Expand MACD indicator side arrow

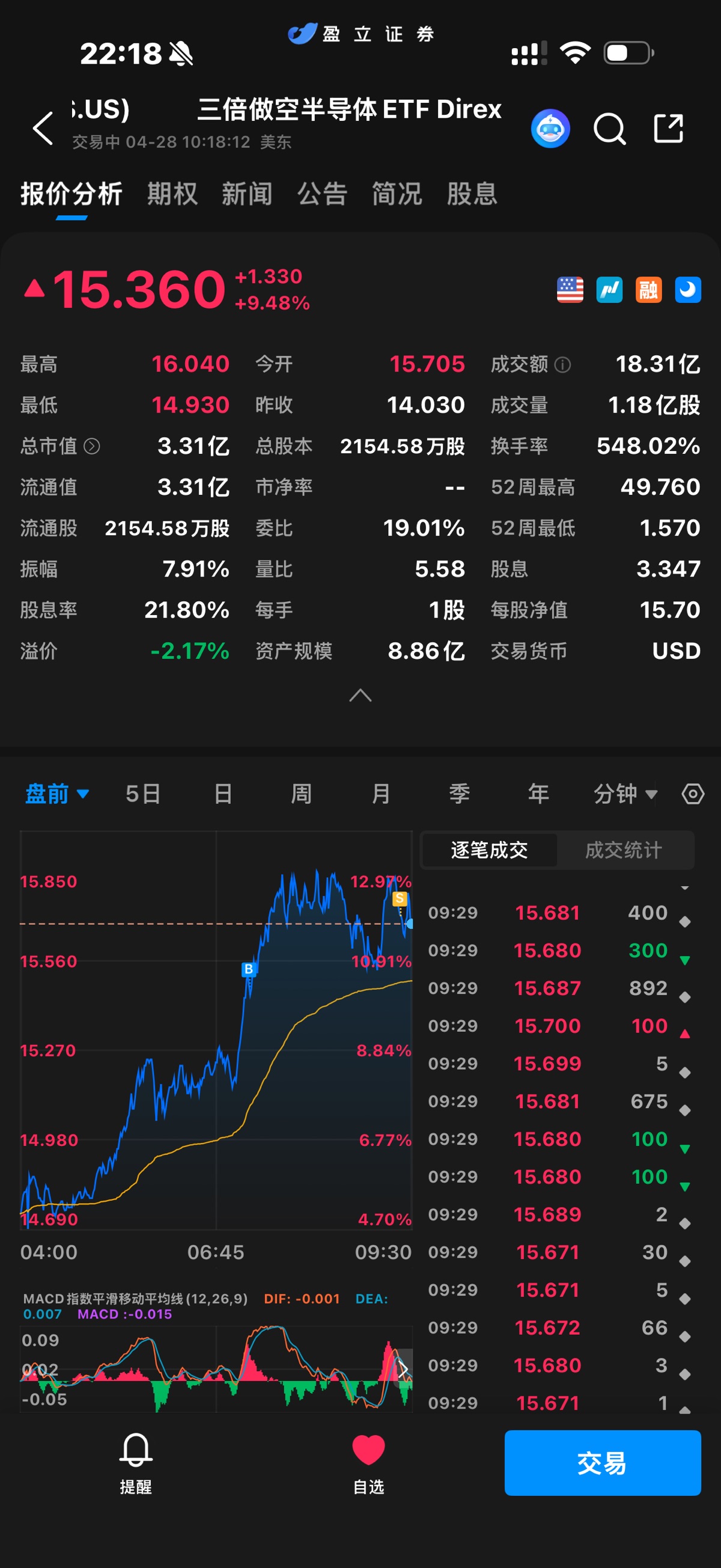pyautogui.click(x=403, y=1369)
